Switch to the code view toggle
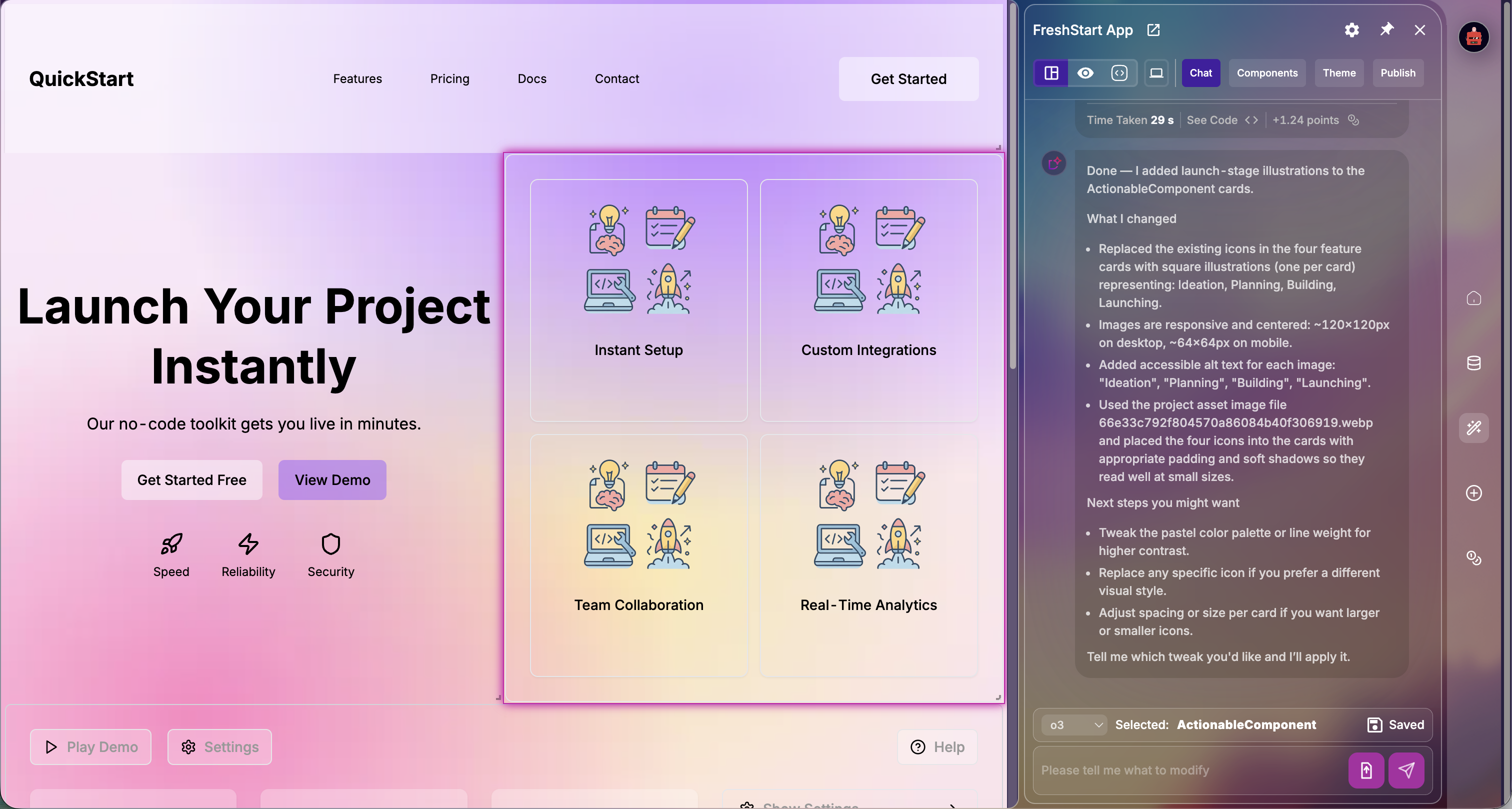Image resolution: width=1512 pixels, height=809 pixels. 1119,73
